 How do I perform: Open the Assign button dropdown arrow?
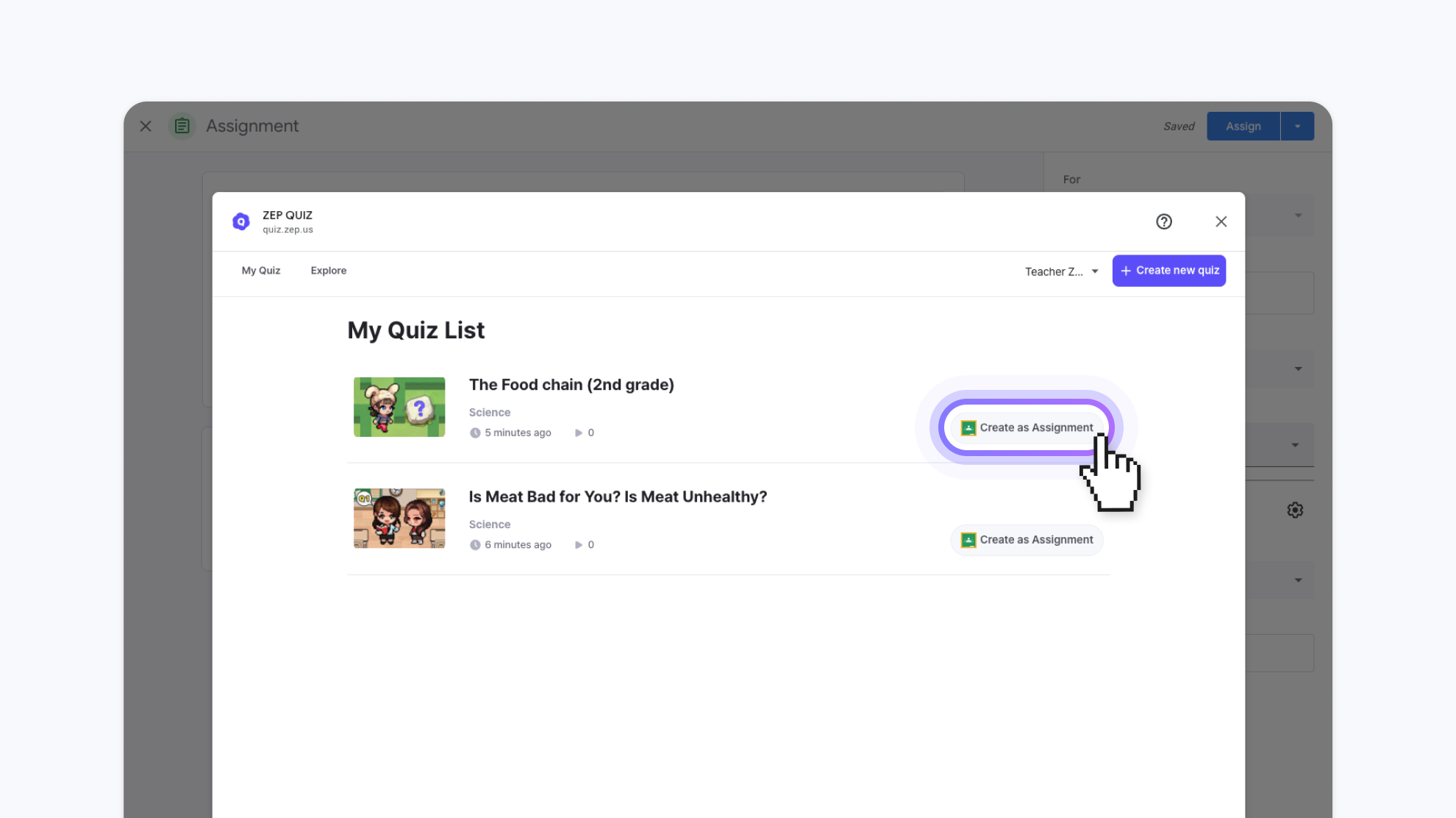pyautogui.click(x=1297, y=127)
